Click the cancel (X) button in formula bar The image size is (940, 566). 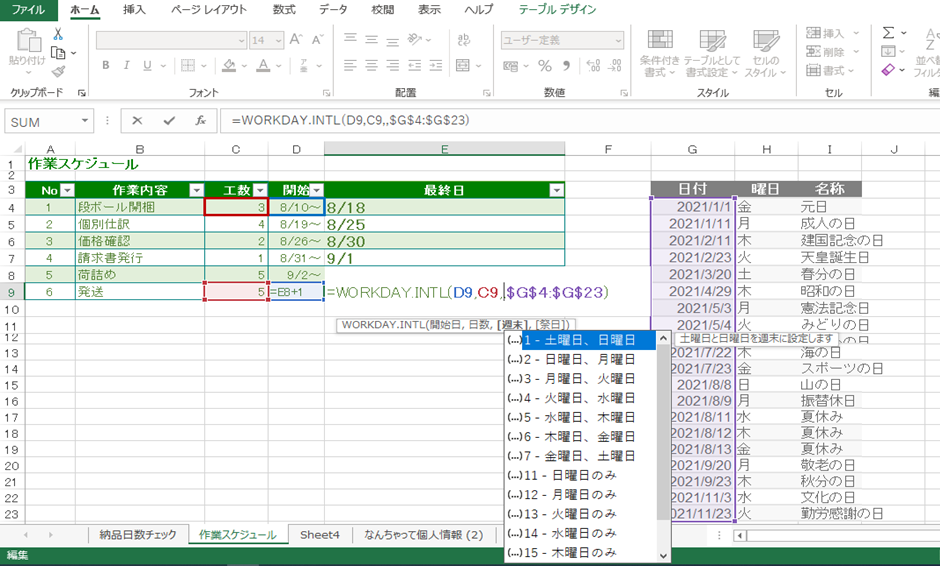tap(138, 120)
